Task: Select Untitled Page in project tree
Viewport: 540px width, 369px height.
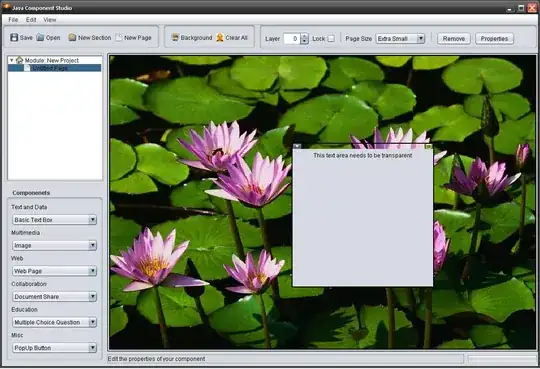Action: click(50, 68)
